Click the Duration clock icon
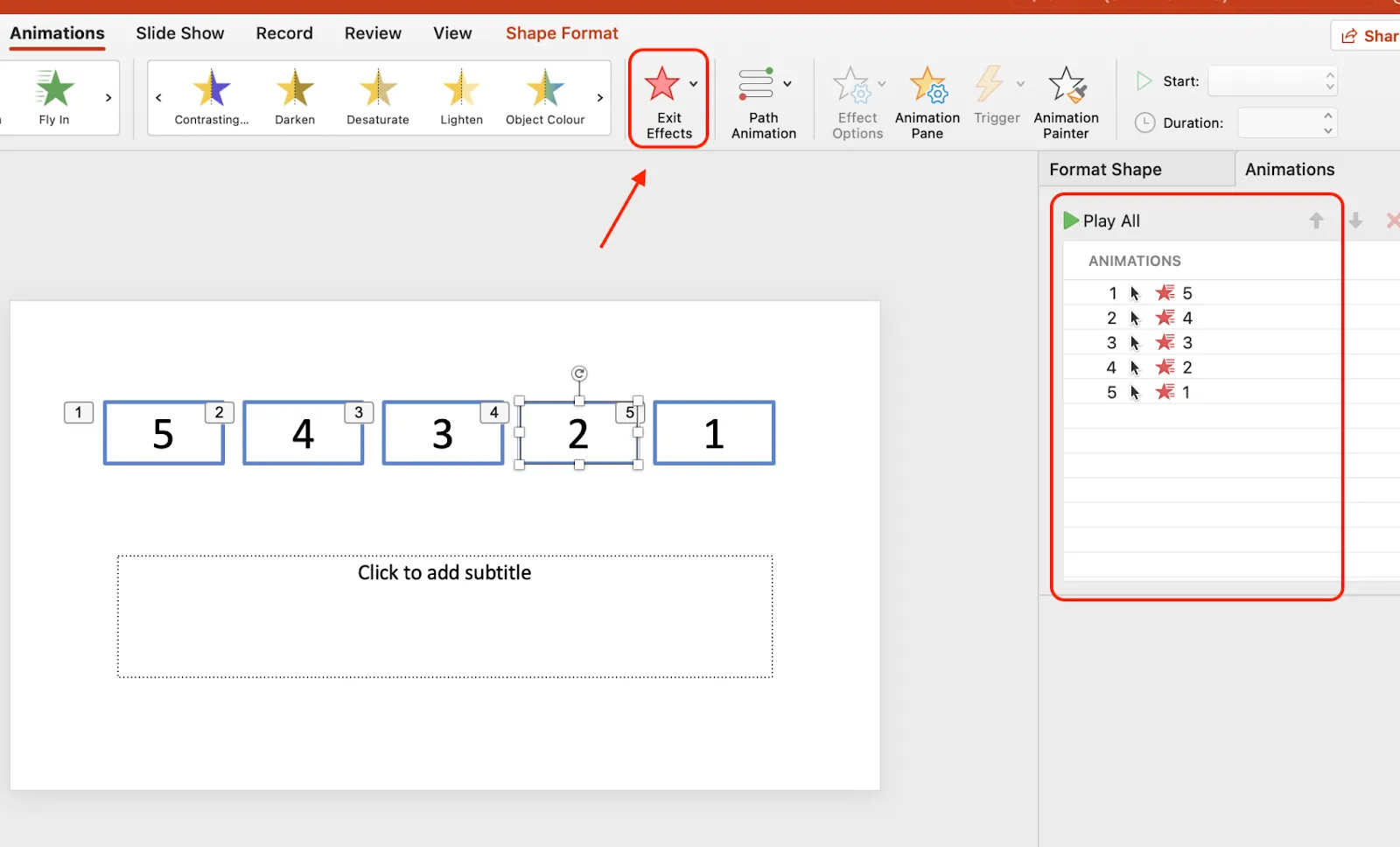The height and width of the screenshot is (847, 1400). (1144, 122)
